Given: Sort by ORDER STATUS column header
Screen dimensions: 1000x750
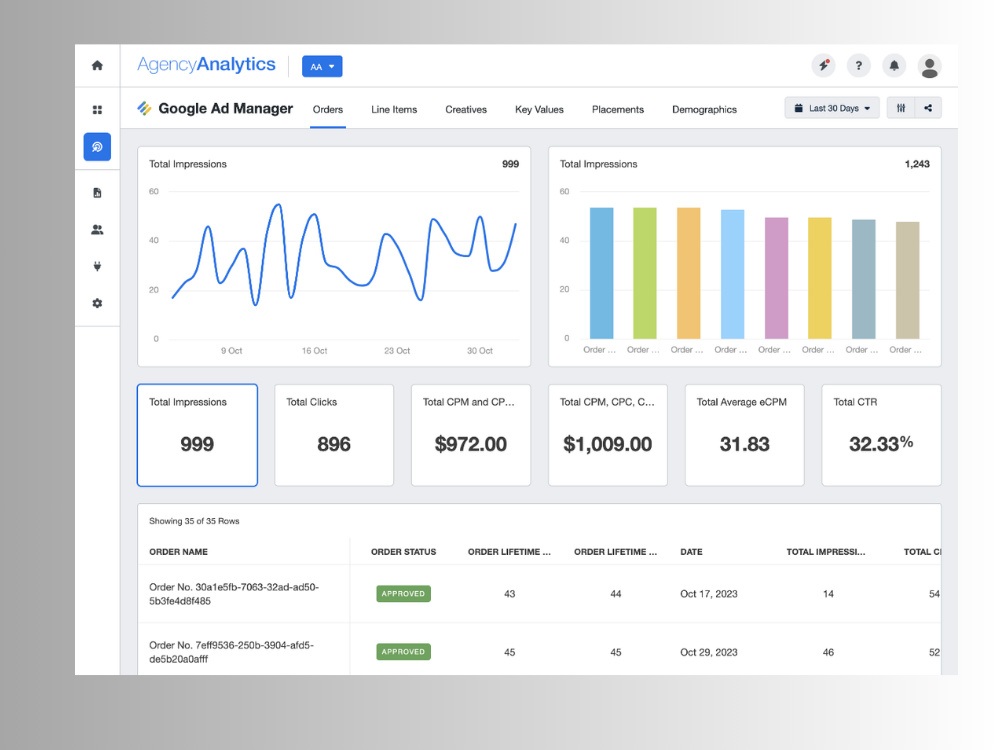Looking at the screenshot, I should point(404,552).
